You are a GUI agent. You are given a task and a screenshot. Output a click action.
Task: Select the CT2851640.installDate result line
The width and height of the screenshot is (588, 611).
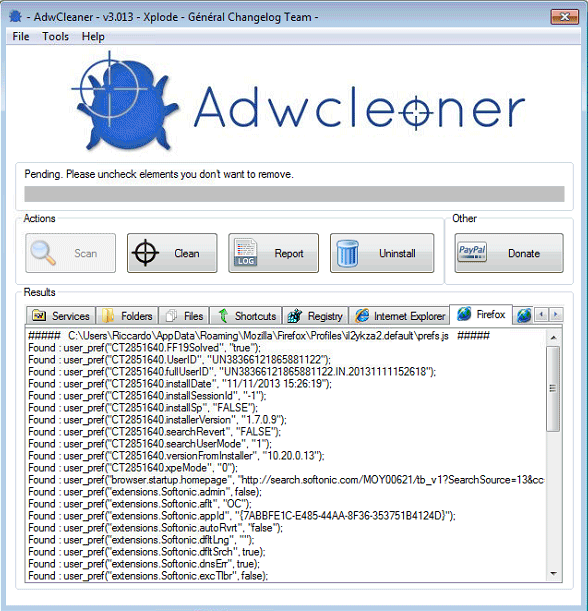point(180,384)
